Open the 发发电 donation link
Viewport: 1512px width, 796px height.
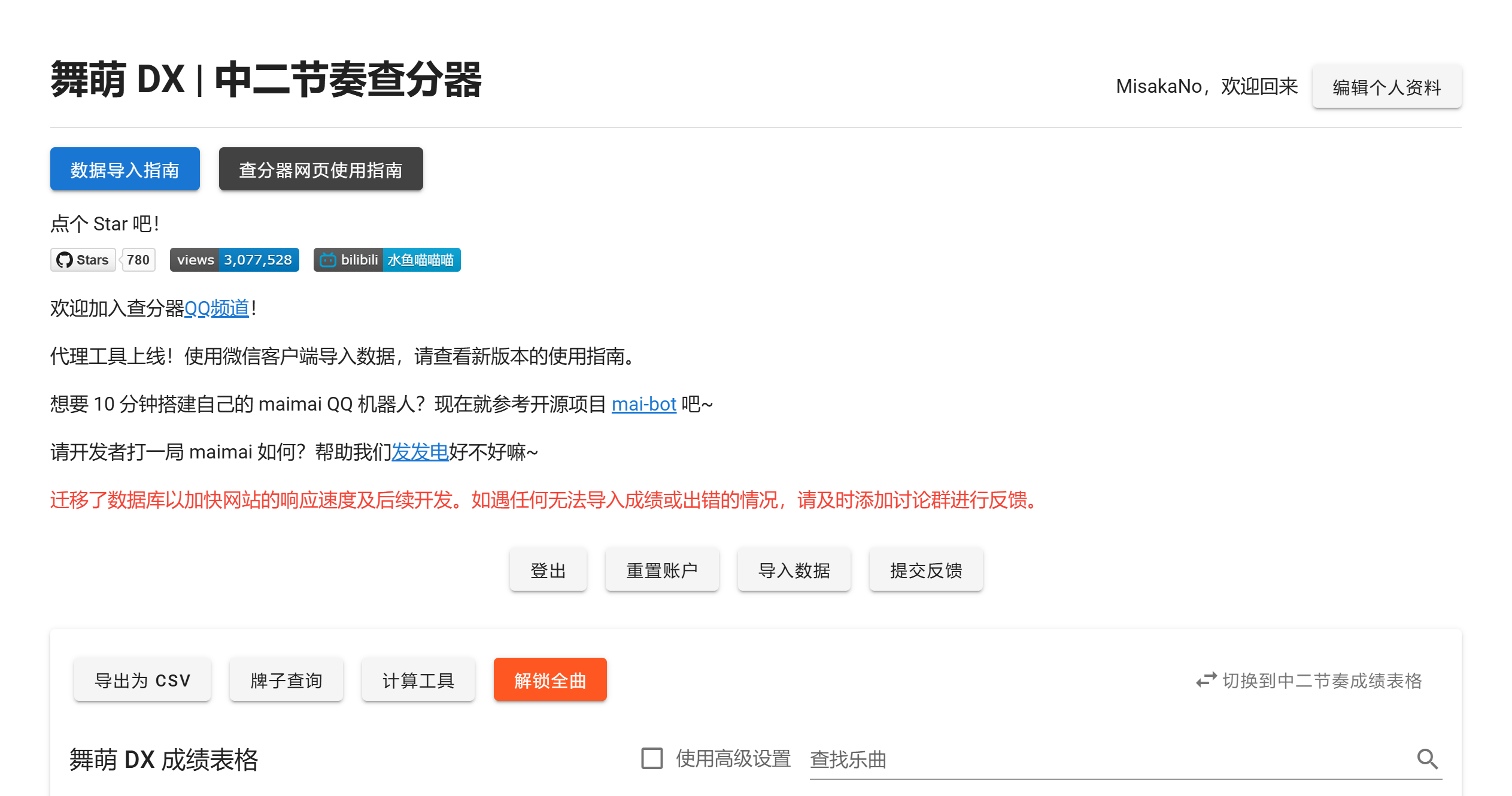[420, 452]
